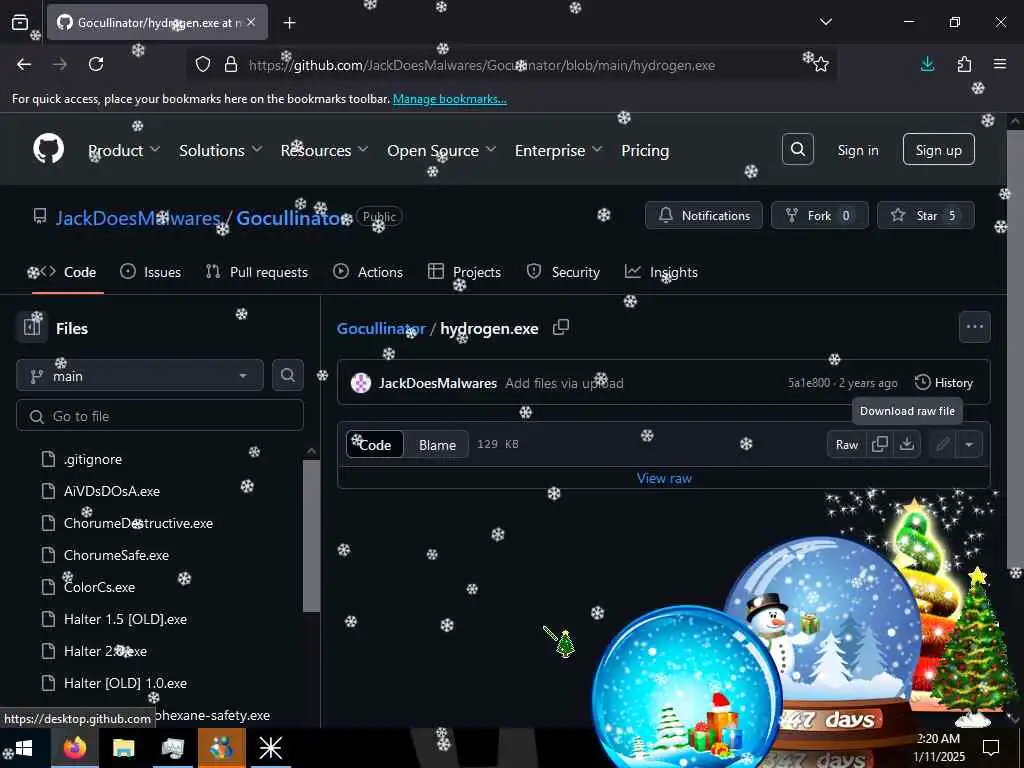Screen dimensions: 1024x768
Task: Open File Explorer from the taskbar
Action: click(x=123, y=748)
